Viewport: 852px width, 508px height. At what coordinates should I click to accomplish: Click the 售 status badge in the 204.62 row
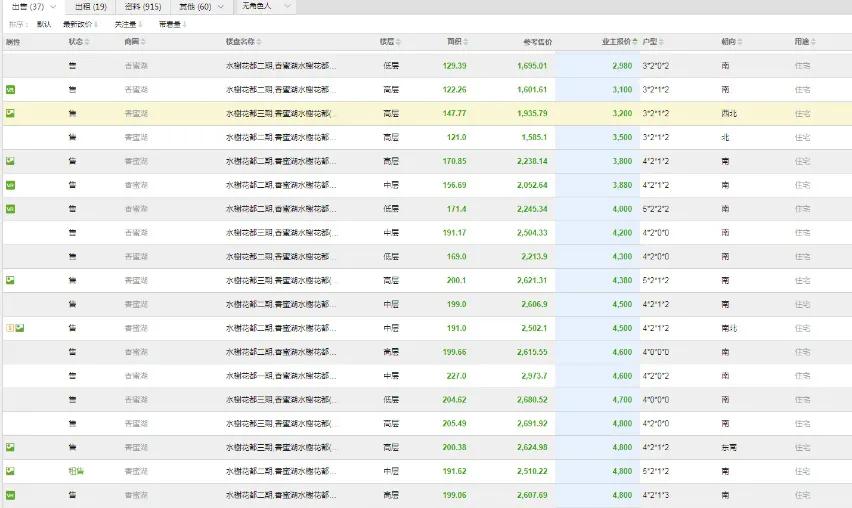72,400
